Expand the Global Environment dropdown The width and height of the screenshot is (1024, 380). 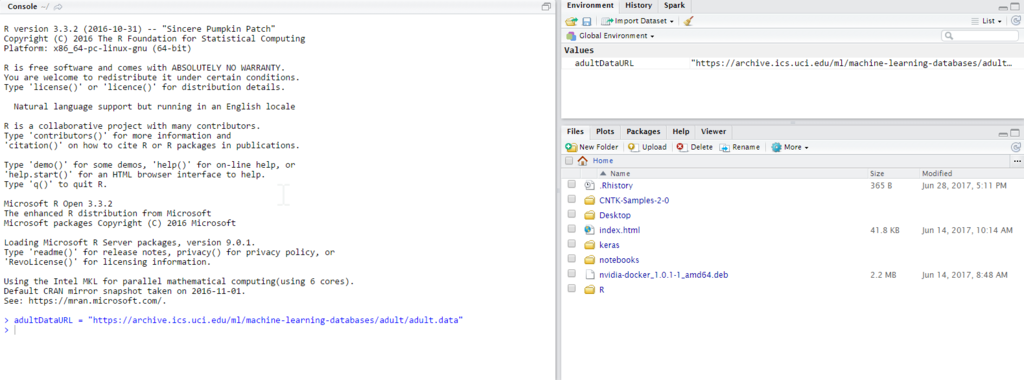611,36
